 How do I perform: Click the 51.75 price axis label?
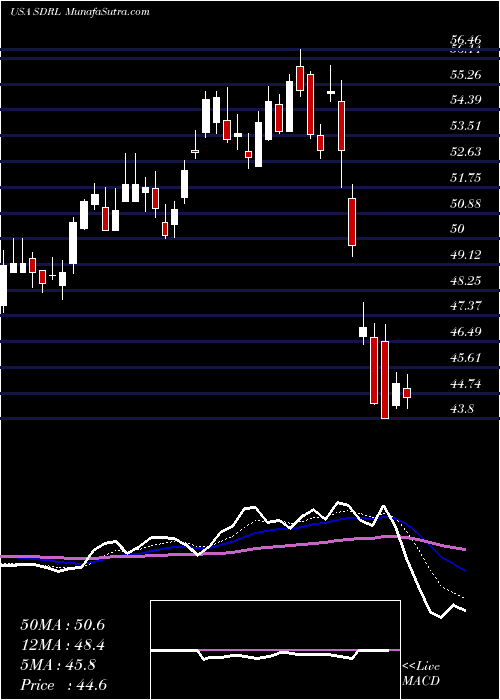tap(466, 178)
